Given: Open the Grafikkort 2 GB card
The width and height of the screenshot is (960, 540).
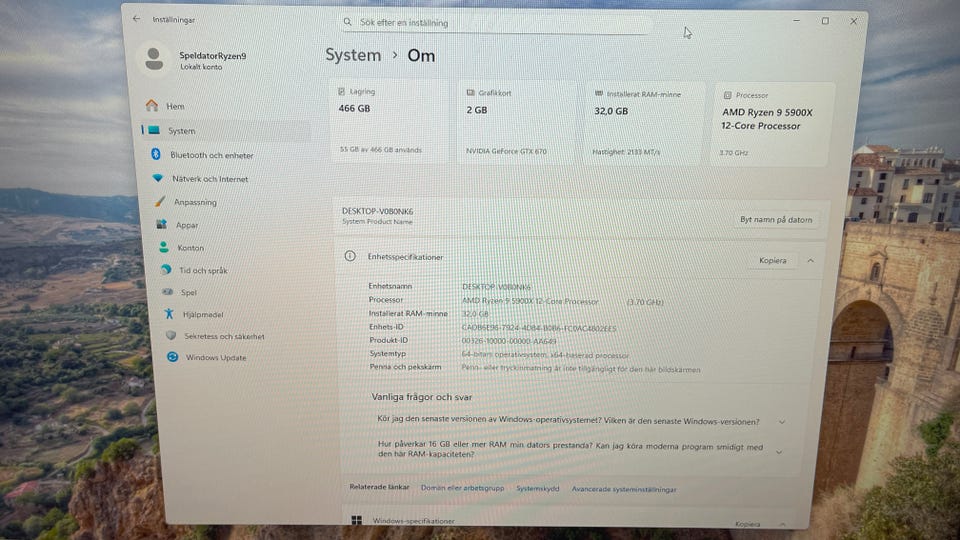Looking at the screenshot, I should coord(516,122).
